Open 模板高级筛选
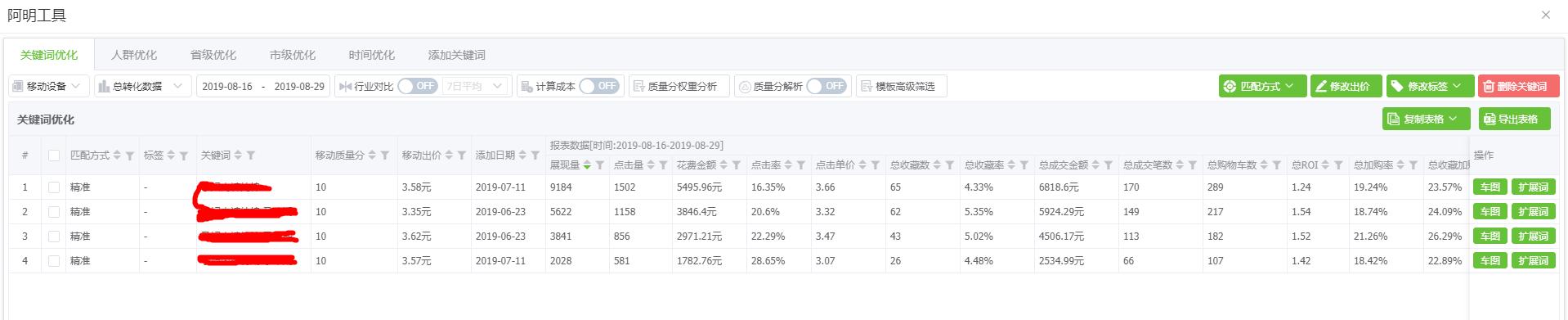The width and height of the screenshot is (1568, 320). [902, 86]
